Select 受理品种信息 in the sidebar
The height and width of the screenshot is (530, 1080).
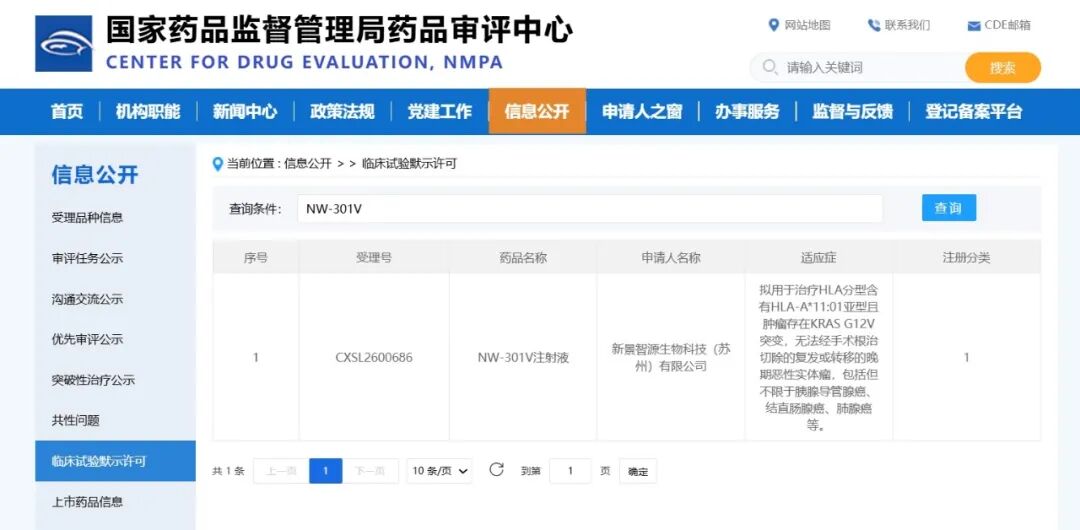click(87, 218)
